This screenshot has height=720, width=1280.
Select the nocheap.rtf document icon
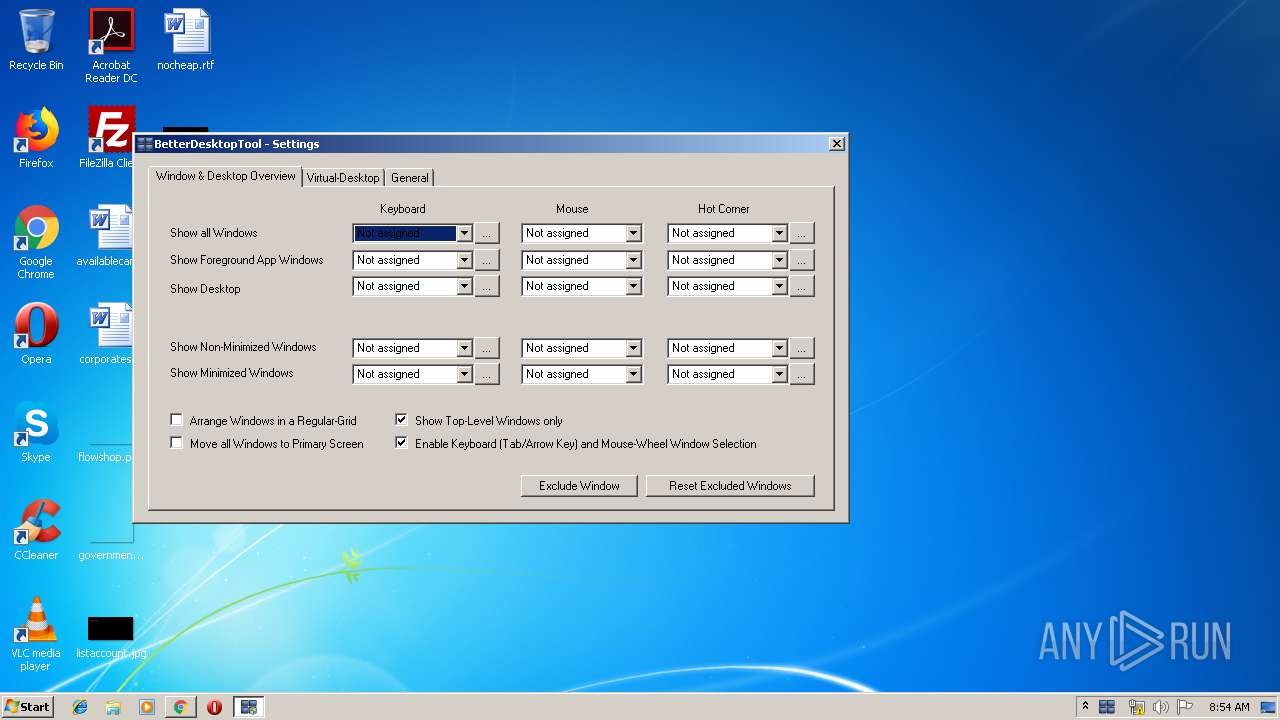coord(186,40)
